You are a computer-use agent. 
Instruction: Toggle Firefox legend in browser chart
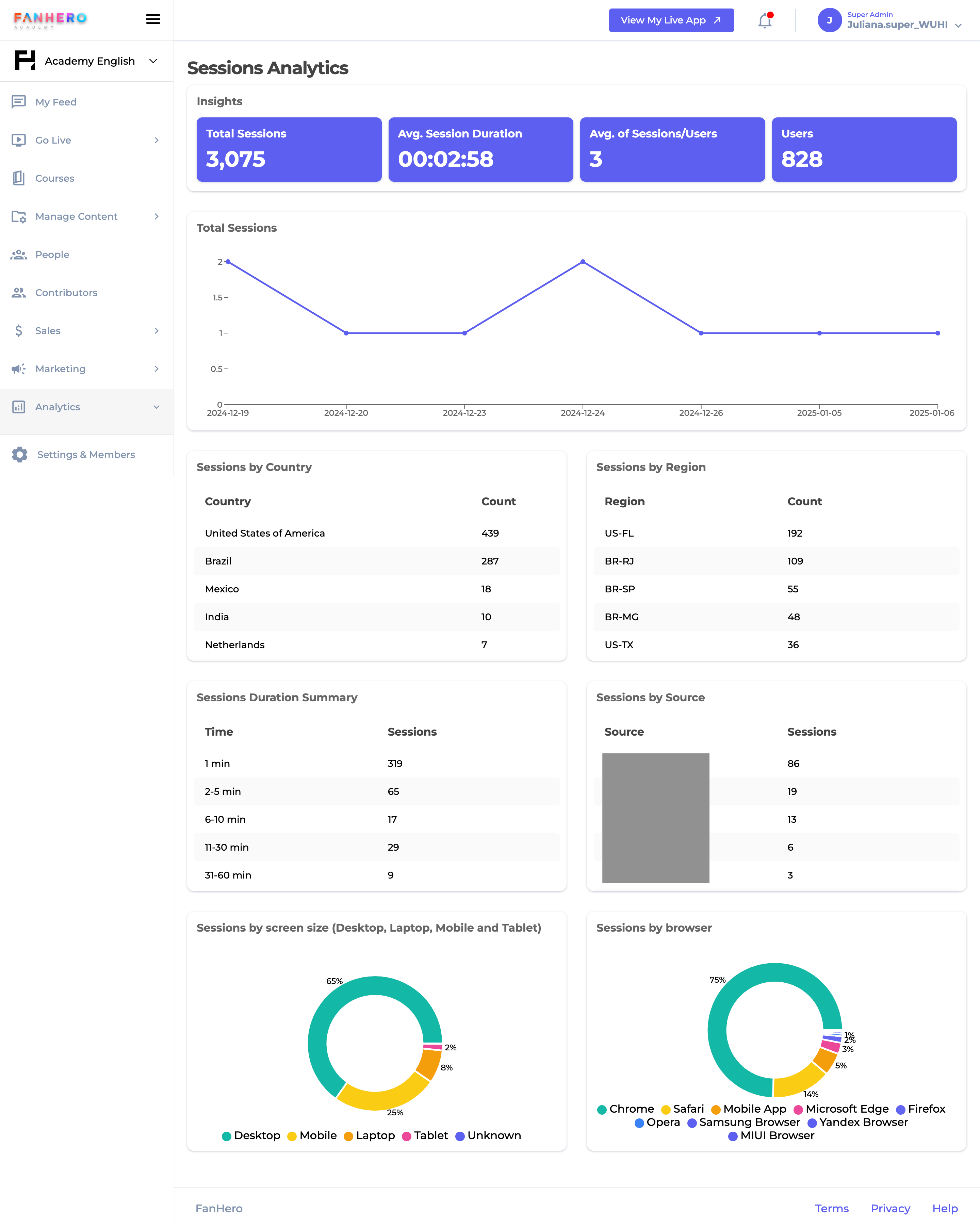[x=921, y=1109]
